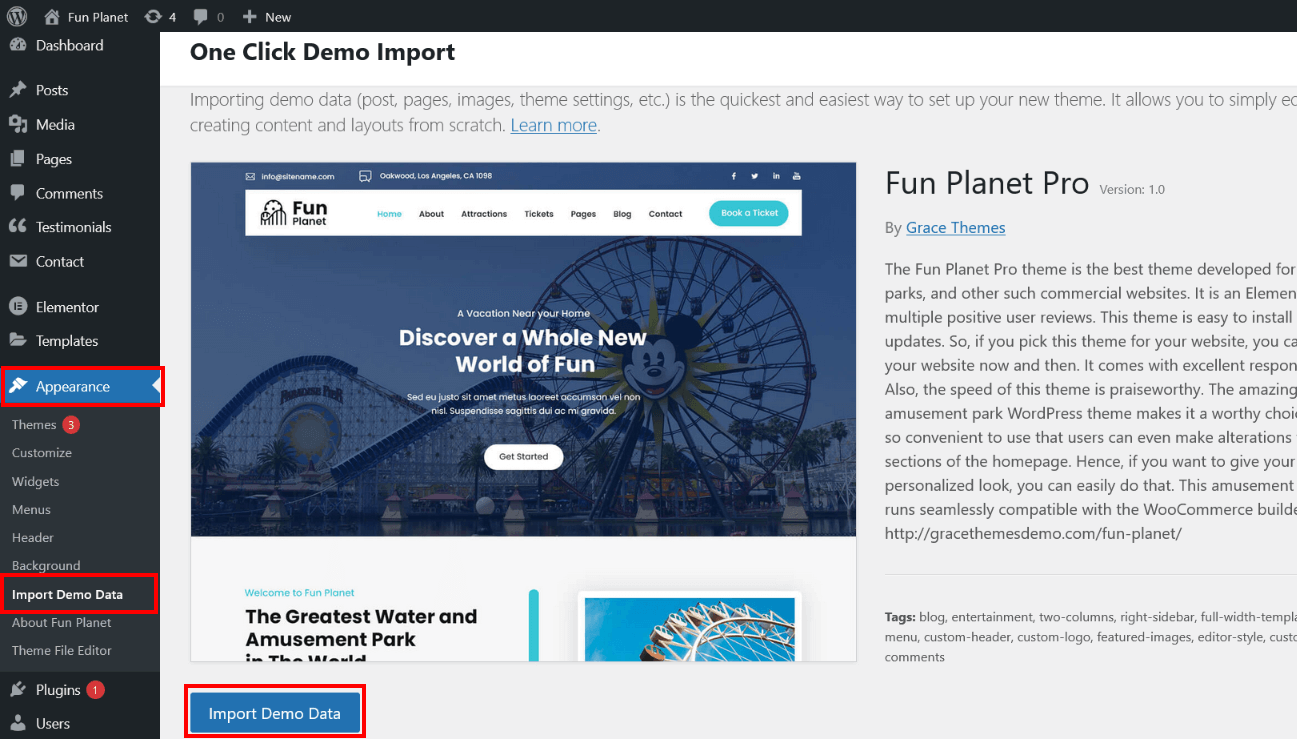This screenshot has height=739, width=1297.
Task: Click Tickets in the preview navigation
Action: (539, 214)
